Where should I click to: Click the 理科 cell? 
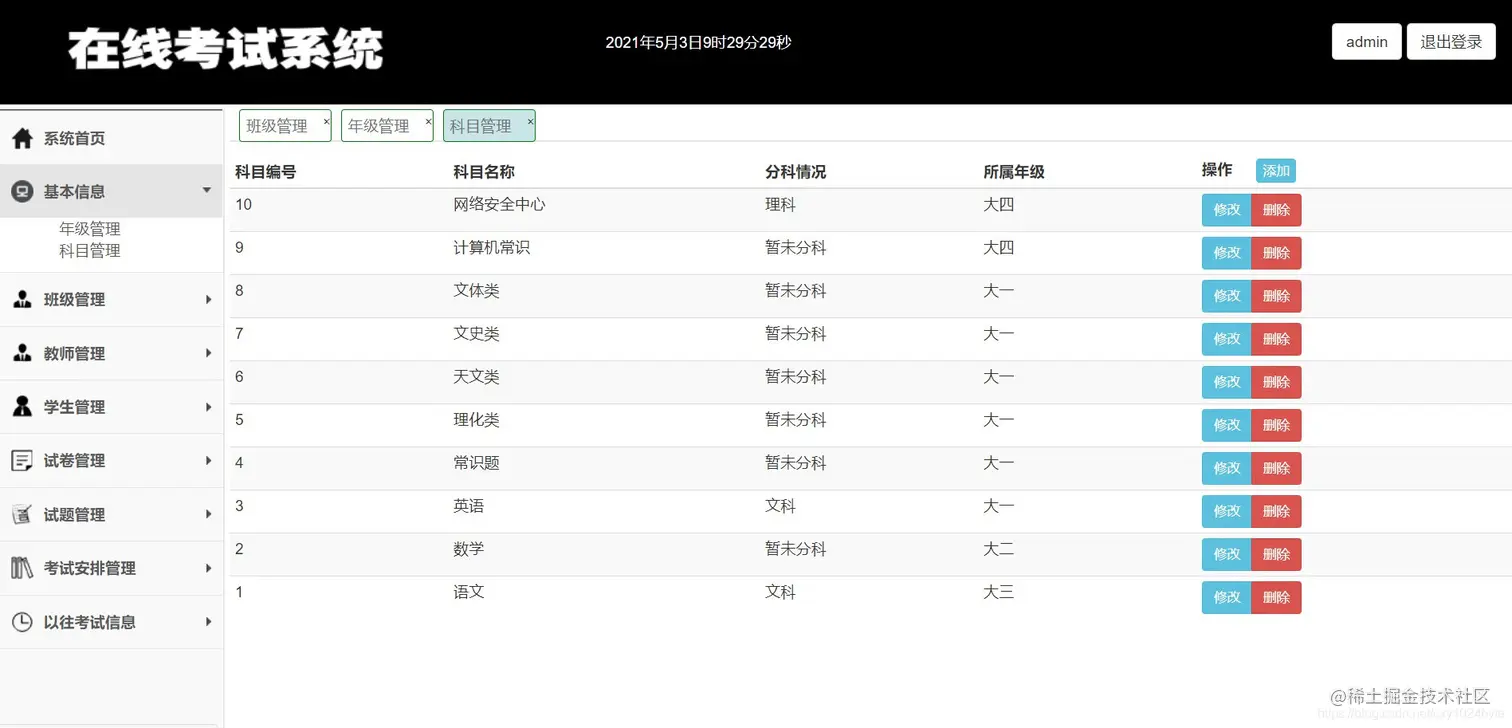pos(780,204)
